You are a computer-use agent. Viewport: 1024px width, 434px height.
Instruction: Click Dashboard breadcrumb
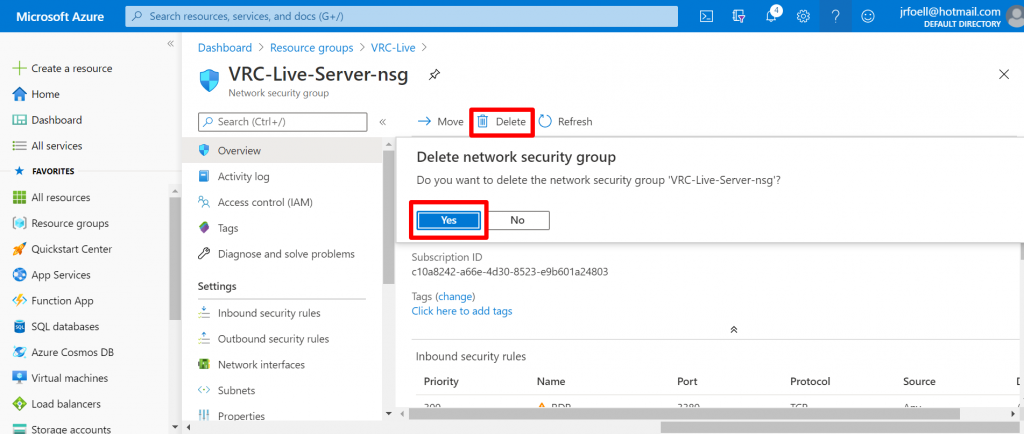225,48
